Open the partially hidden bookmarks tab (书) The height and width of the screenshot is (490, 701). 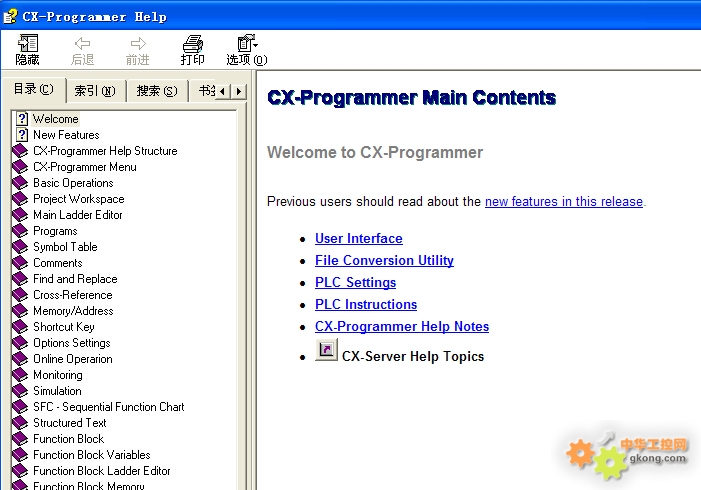(x=206, y=91)
